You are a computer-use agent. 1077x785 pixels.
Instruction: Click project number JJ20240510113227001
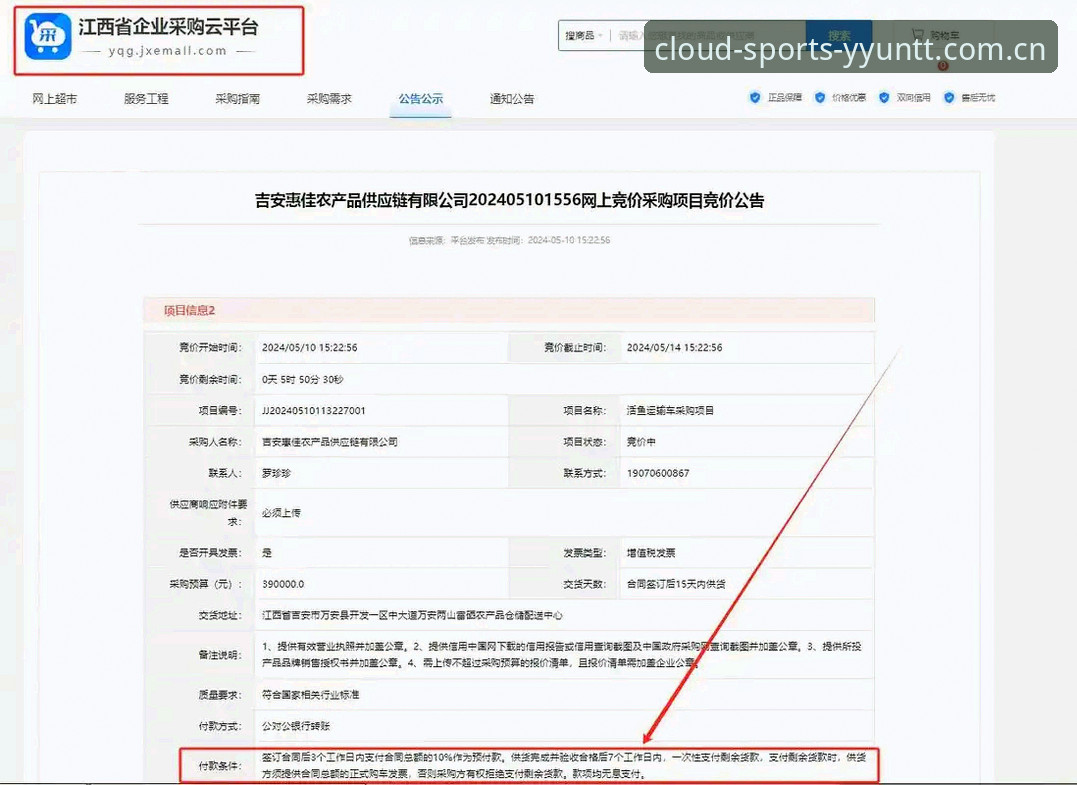pos(314,411)
